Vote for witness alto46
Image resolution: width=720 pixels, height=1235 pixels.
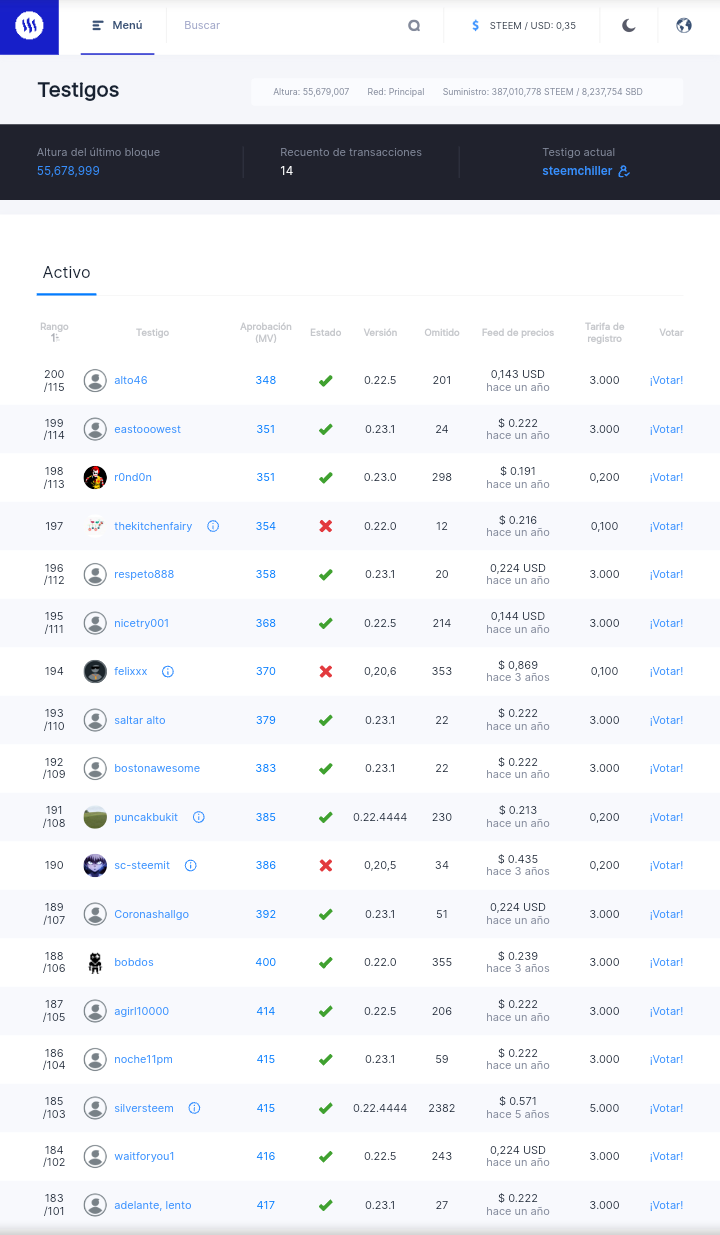666,380
